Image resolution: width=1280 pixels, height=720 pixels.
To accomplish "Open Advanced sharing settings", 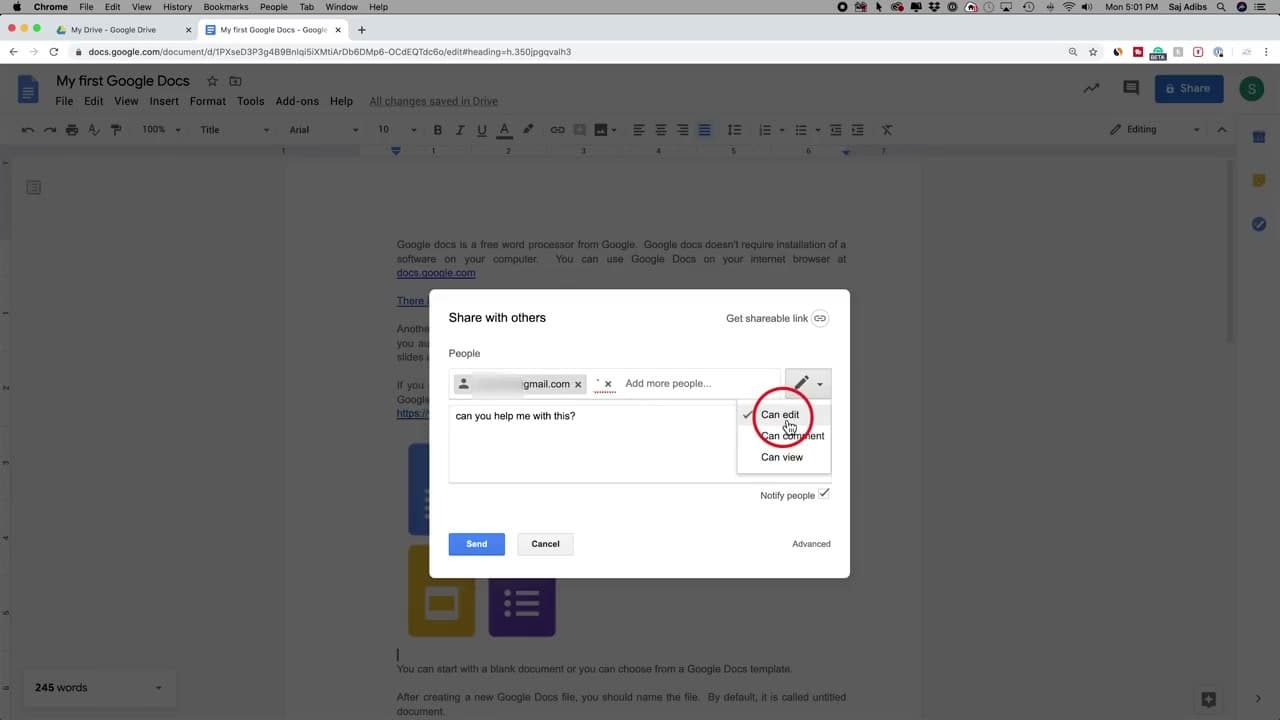I will pos(811,544).
